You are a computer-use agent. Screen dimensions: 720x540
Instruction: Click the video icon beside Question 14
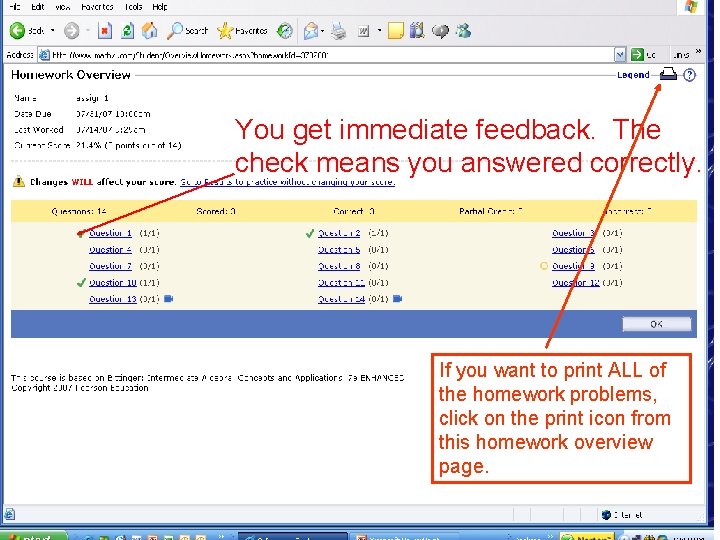coord(397,299)
